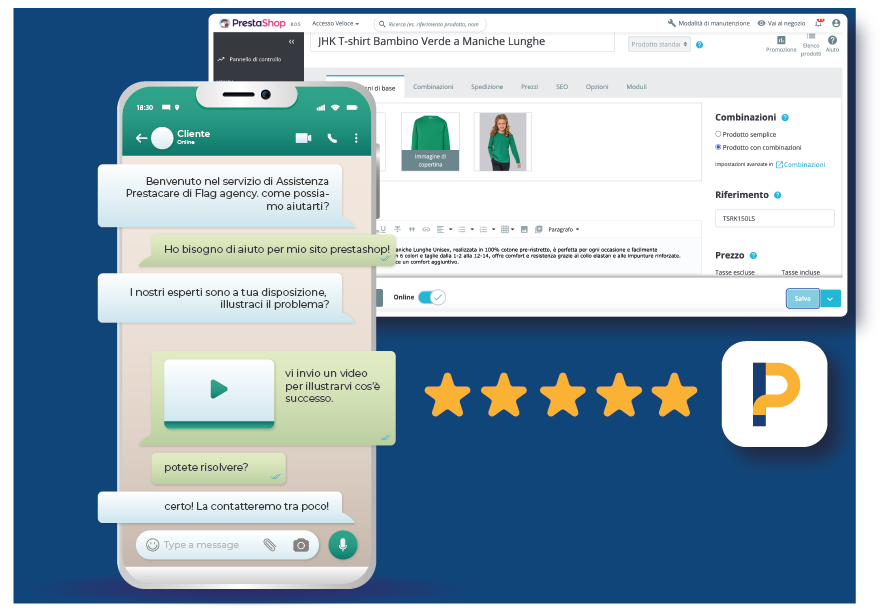The width and height of the screenshot is (885, 614).
Task: Toggle strikethrough in the description editor
Action: [397, 229]
